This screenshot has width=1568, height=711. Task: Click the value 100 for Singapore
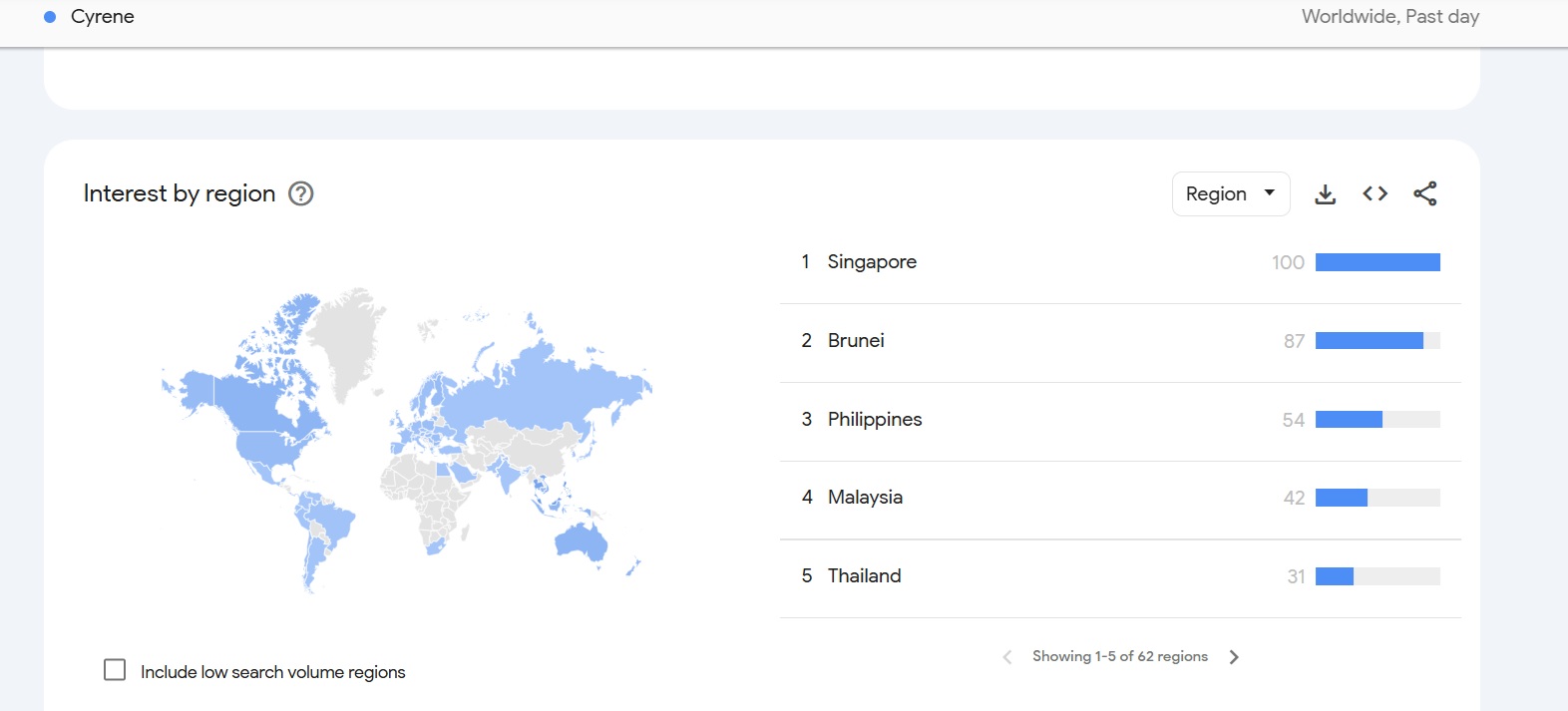click(1288, 262)
